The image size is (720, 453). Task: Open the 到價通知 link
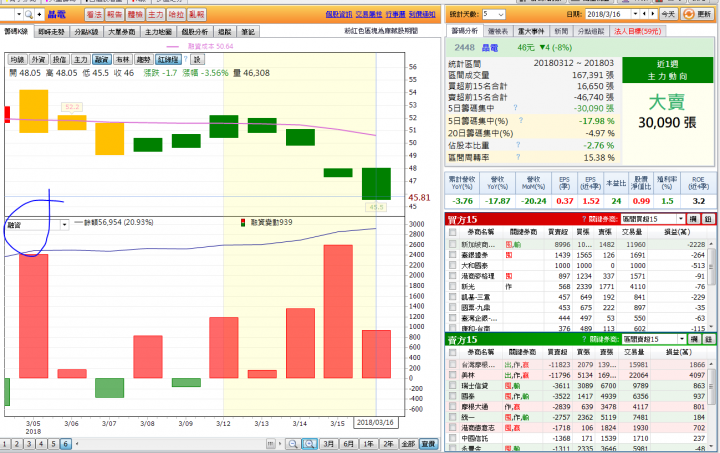click(422, 14)
